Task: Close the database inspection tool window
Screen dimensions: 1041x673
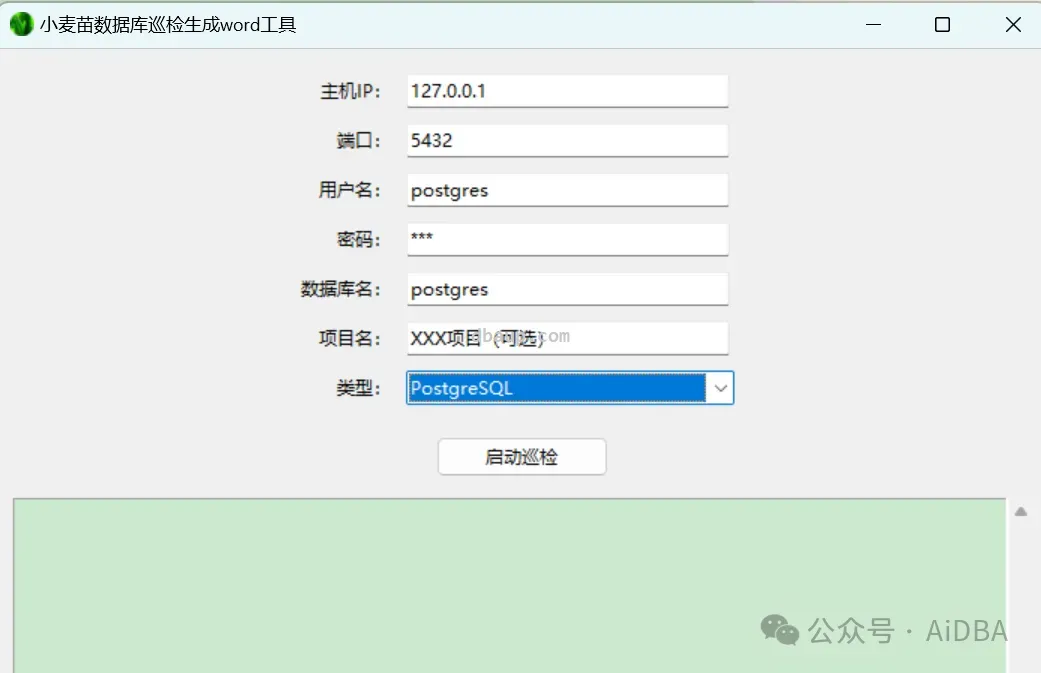Action: click(1013, 25)
